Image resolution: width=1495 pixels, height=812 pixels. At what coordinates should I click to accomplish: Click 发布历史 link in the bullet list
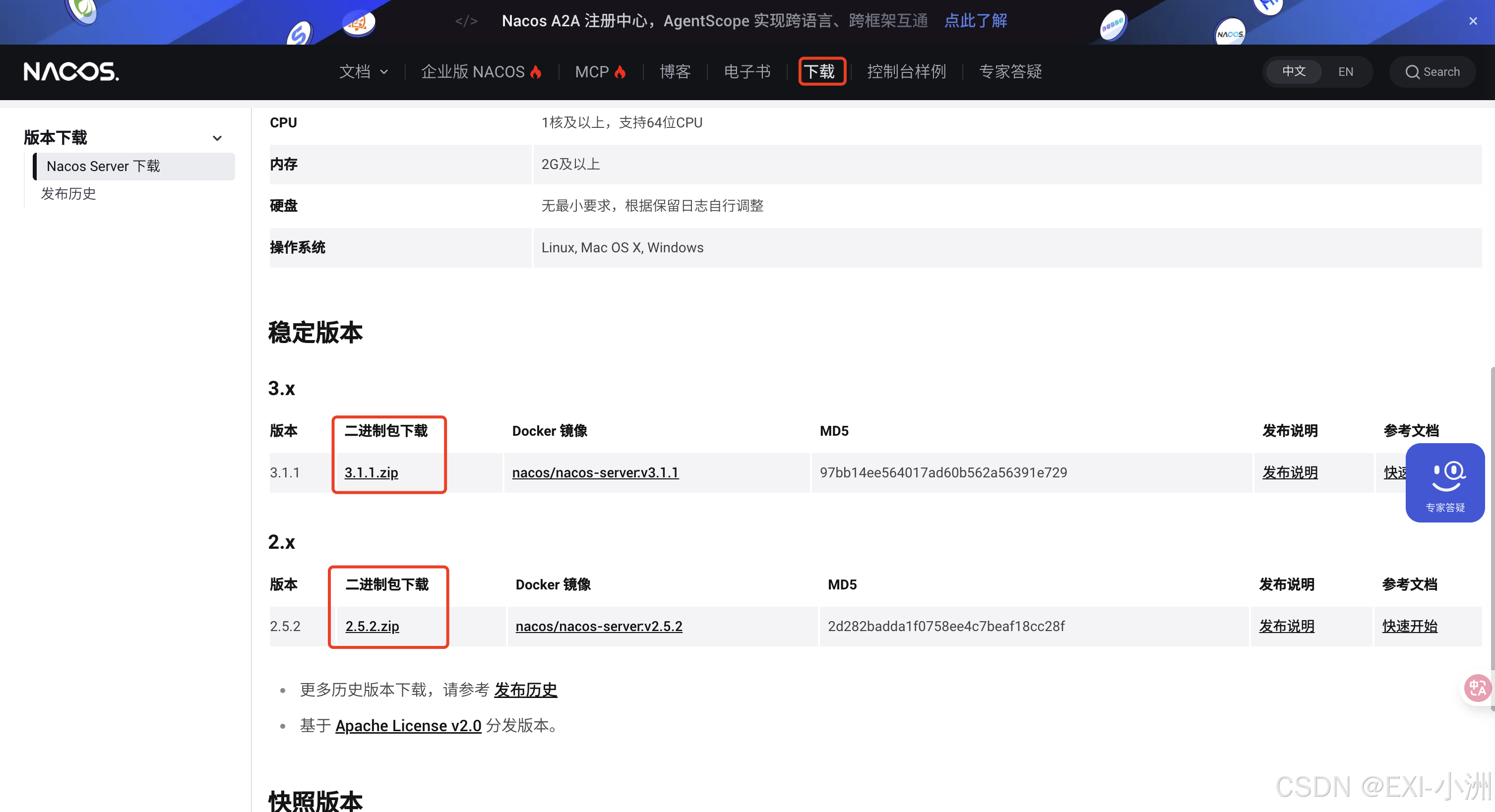[x=526, y=690]
